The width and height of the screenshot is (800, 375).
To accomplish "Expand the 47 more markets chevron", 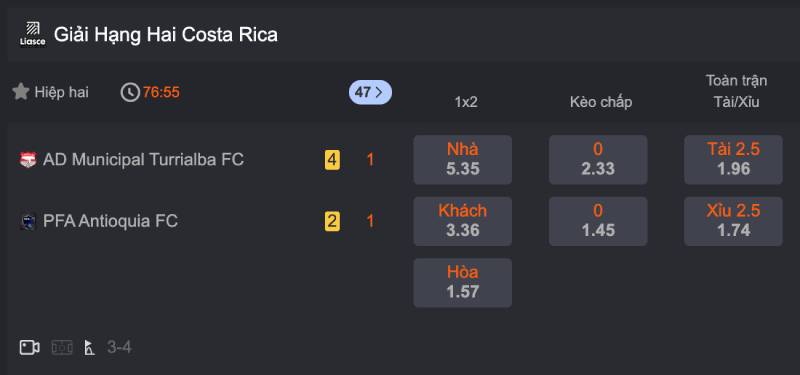I will pyautogui.click(x=370, y=92).
